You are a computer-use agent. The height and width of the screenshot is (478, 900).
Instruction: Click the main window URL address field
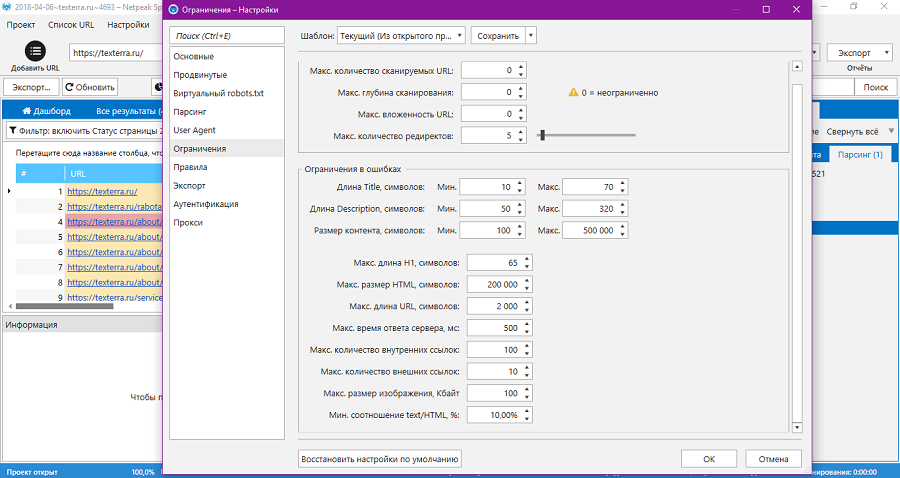click(x=117, y=53)
